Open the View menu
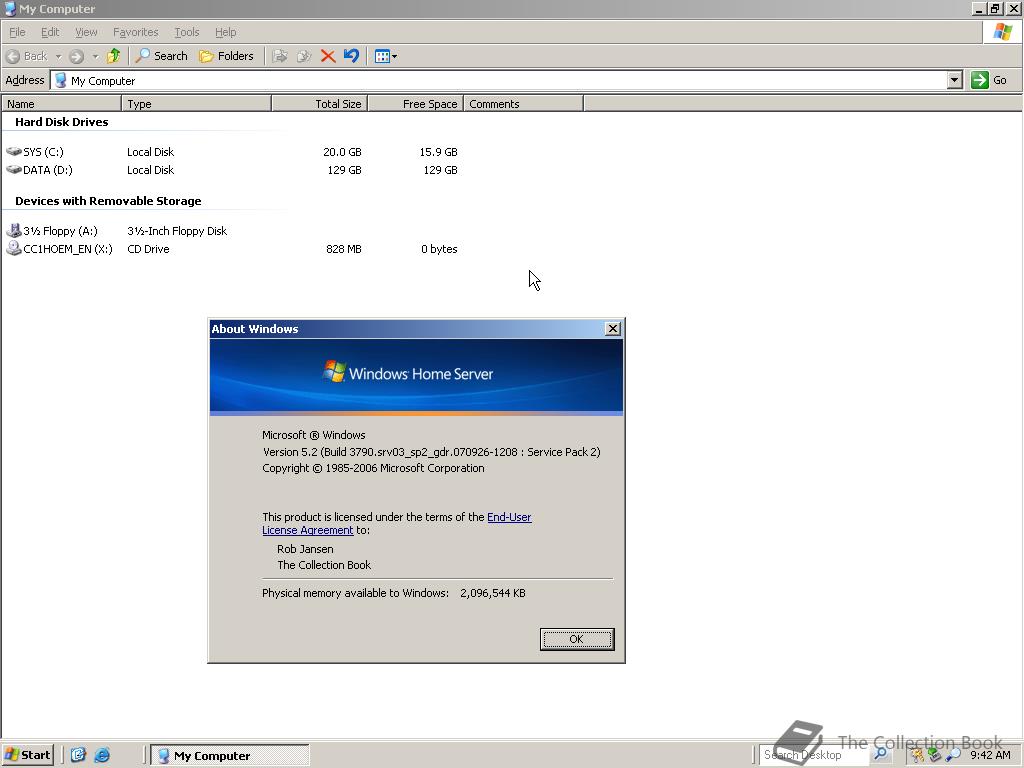The image size is (1024, 768). (x=86, y=32)
